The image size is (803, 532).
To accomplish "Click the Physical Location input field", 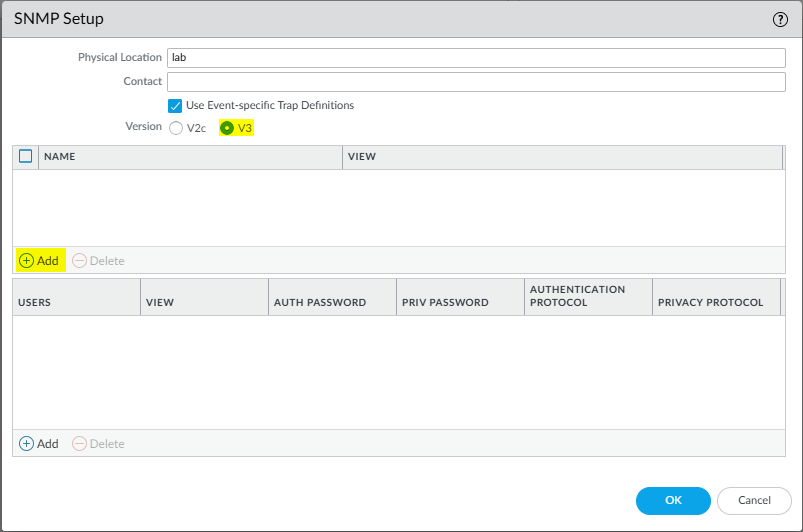I will 476,58.
